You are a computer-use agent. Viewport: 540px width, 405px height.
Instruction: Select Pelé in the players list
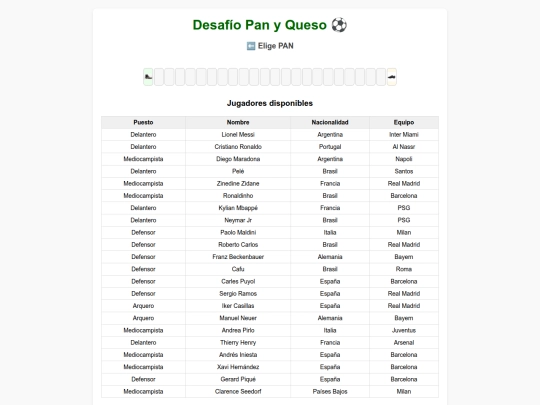(270, 171)
